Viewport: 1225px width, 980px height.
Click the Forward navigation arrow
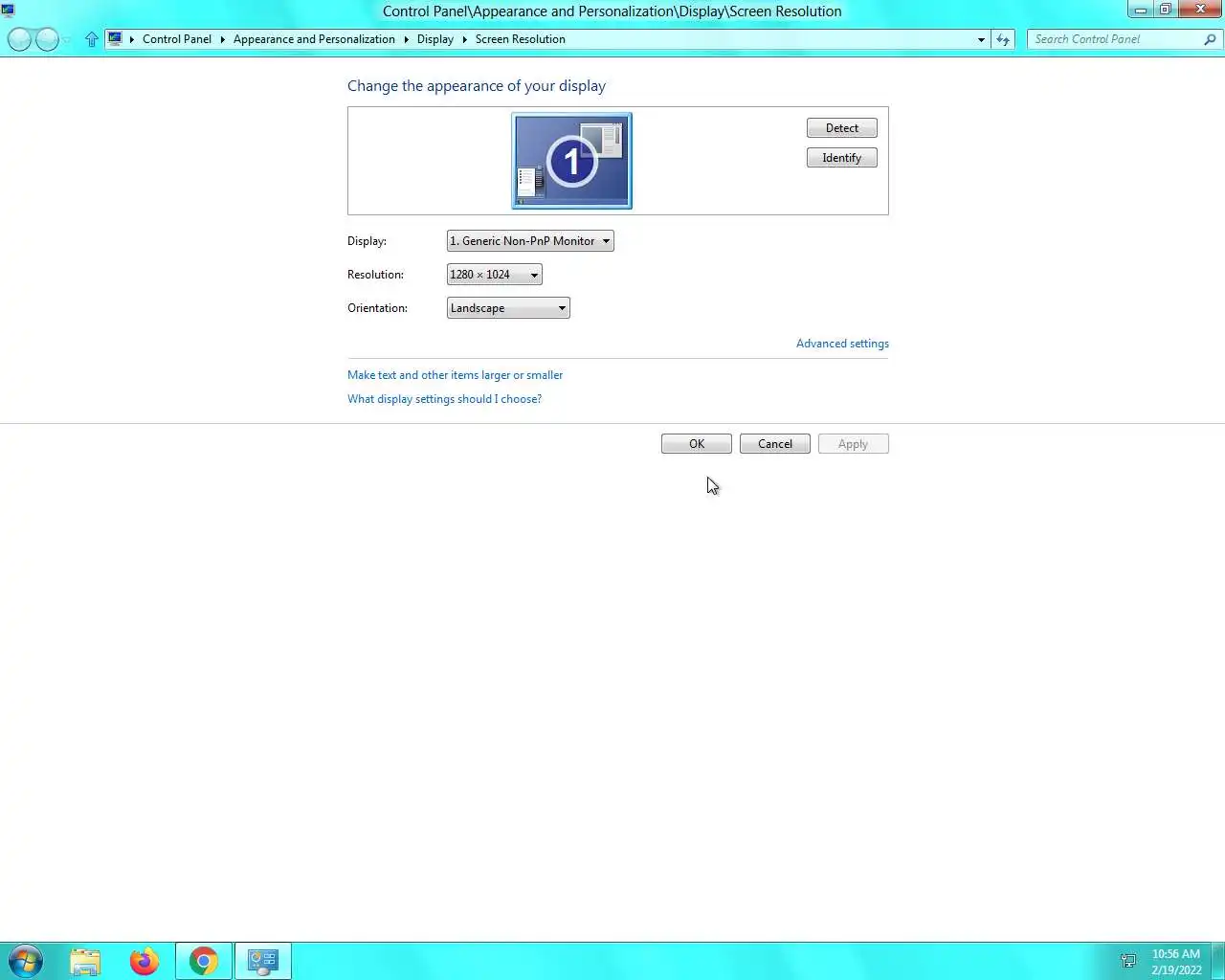point(47,39)
